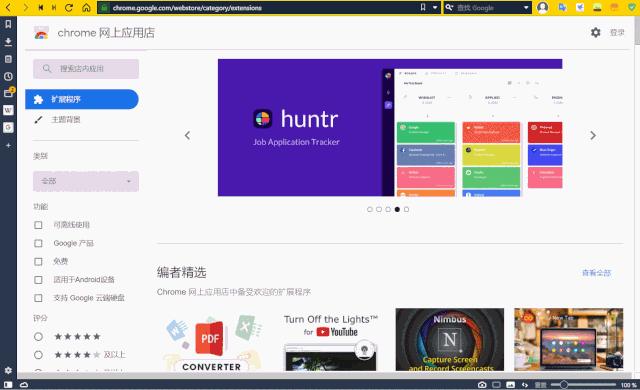Screen dimensions: 640x390
Task: Toggle images loading icon in status bar
Action: [x=511, y=384]
